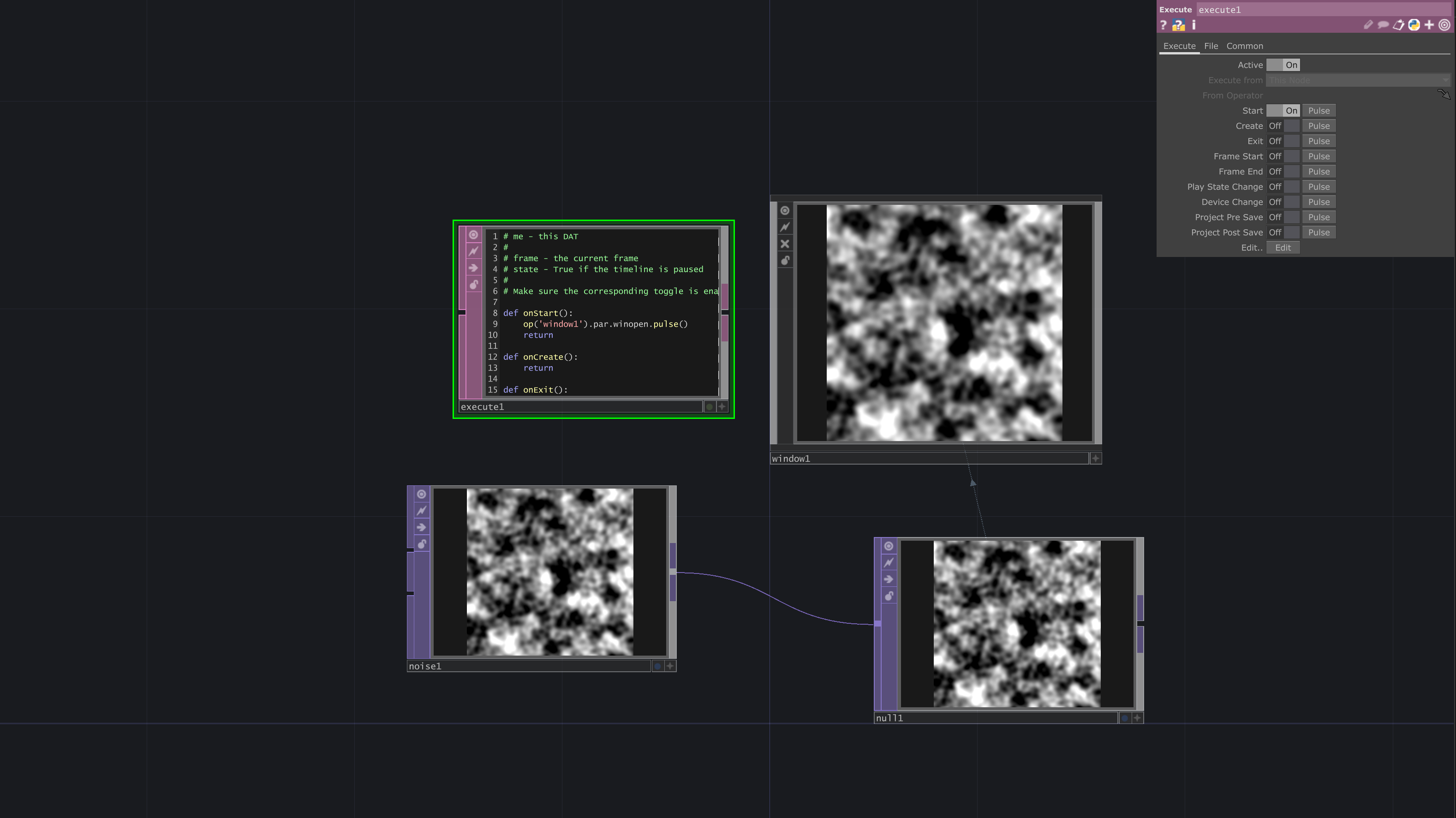This screenshot has width=1456, height=818.
Task: Activate viewer star on execute1 node
Action: coord(722,406)
